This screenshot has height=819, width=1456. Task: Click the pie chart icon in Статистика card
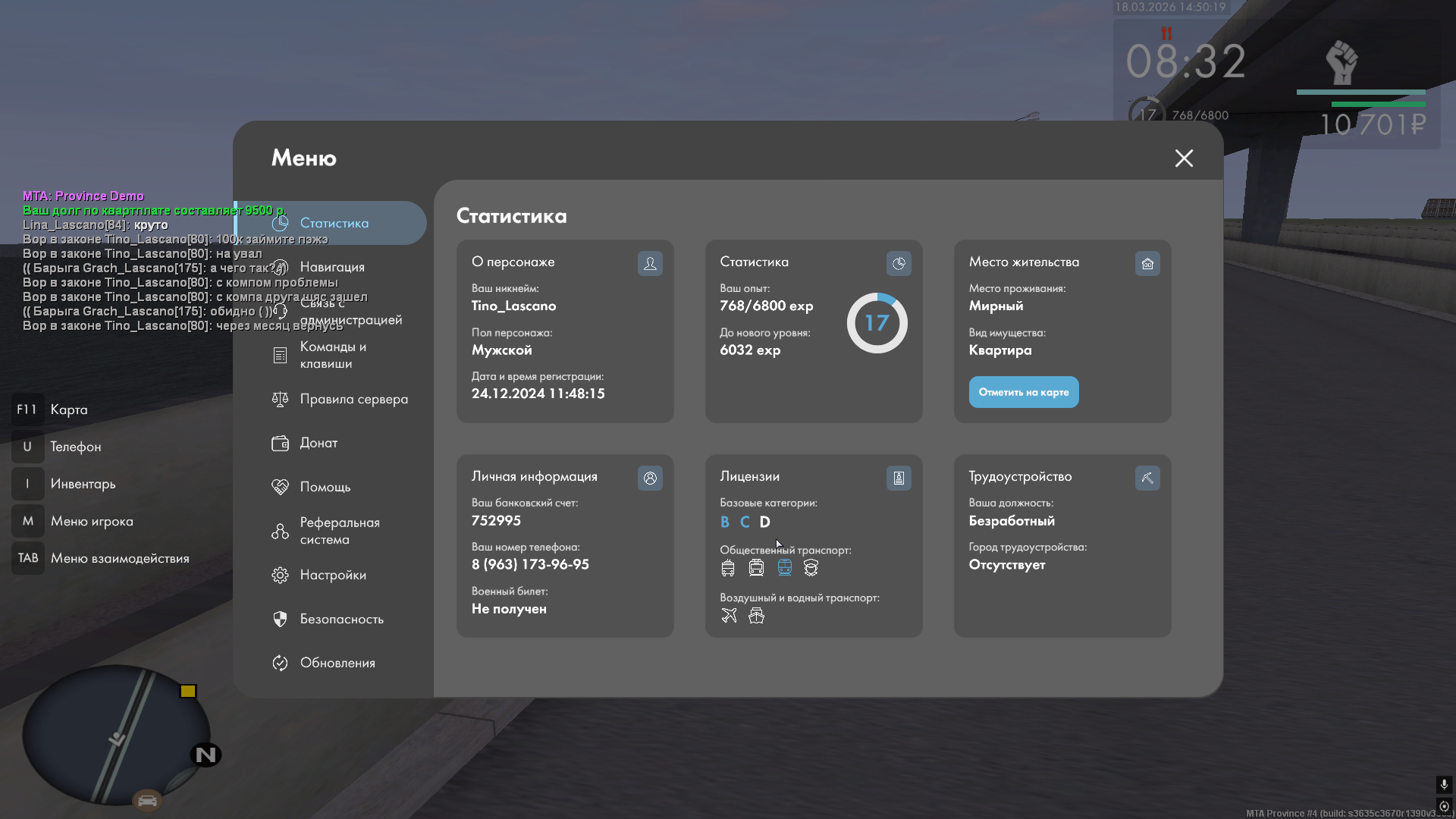899,263
